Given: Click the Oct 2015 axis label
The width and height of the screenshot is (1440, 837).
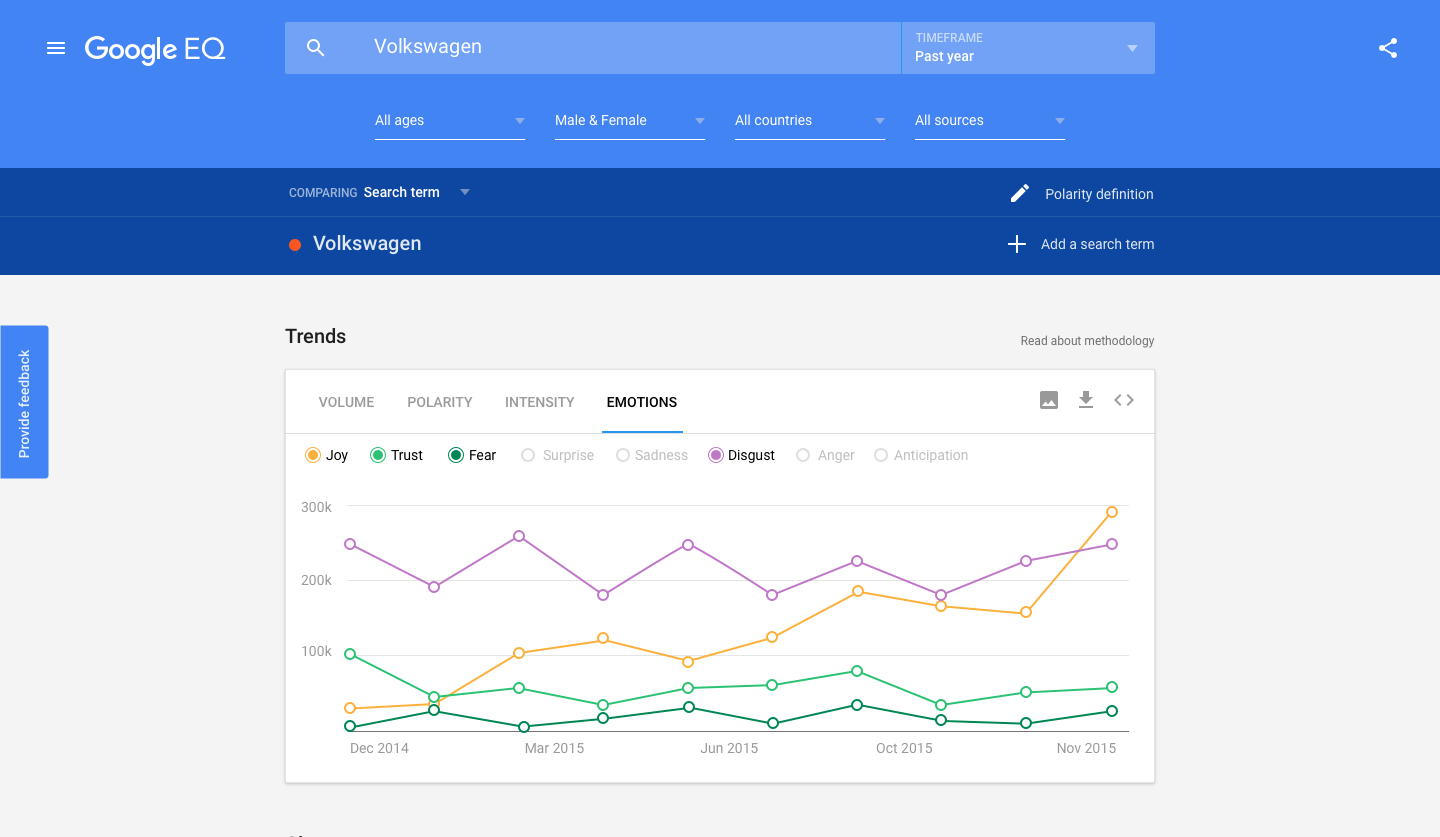Looking at the screenshot, I should coord(904,748).
